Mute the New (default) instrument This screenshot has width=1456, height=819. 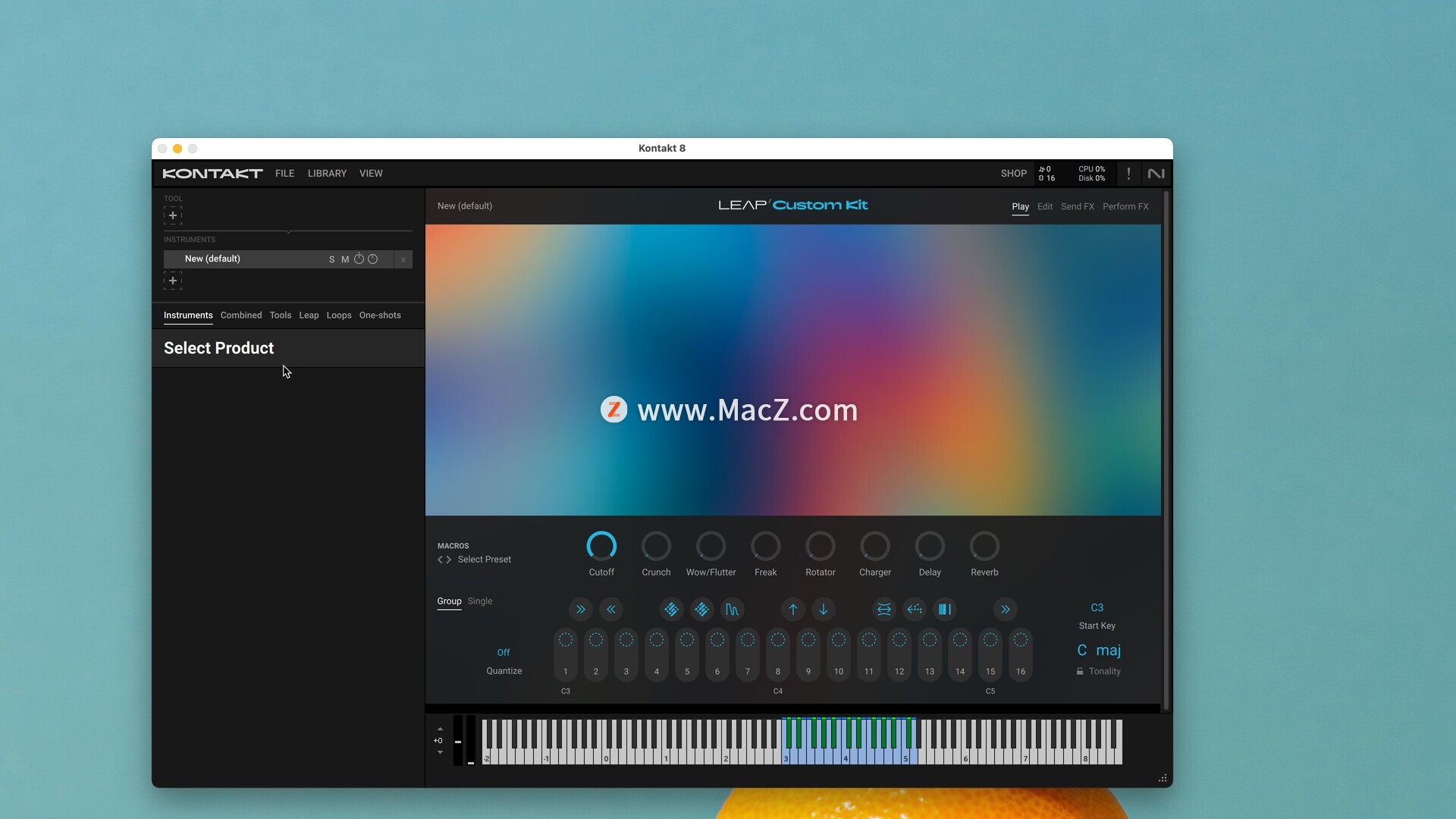(345, 259)
